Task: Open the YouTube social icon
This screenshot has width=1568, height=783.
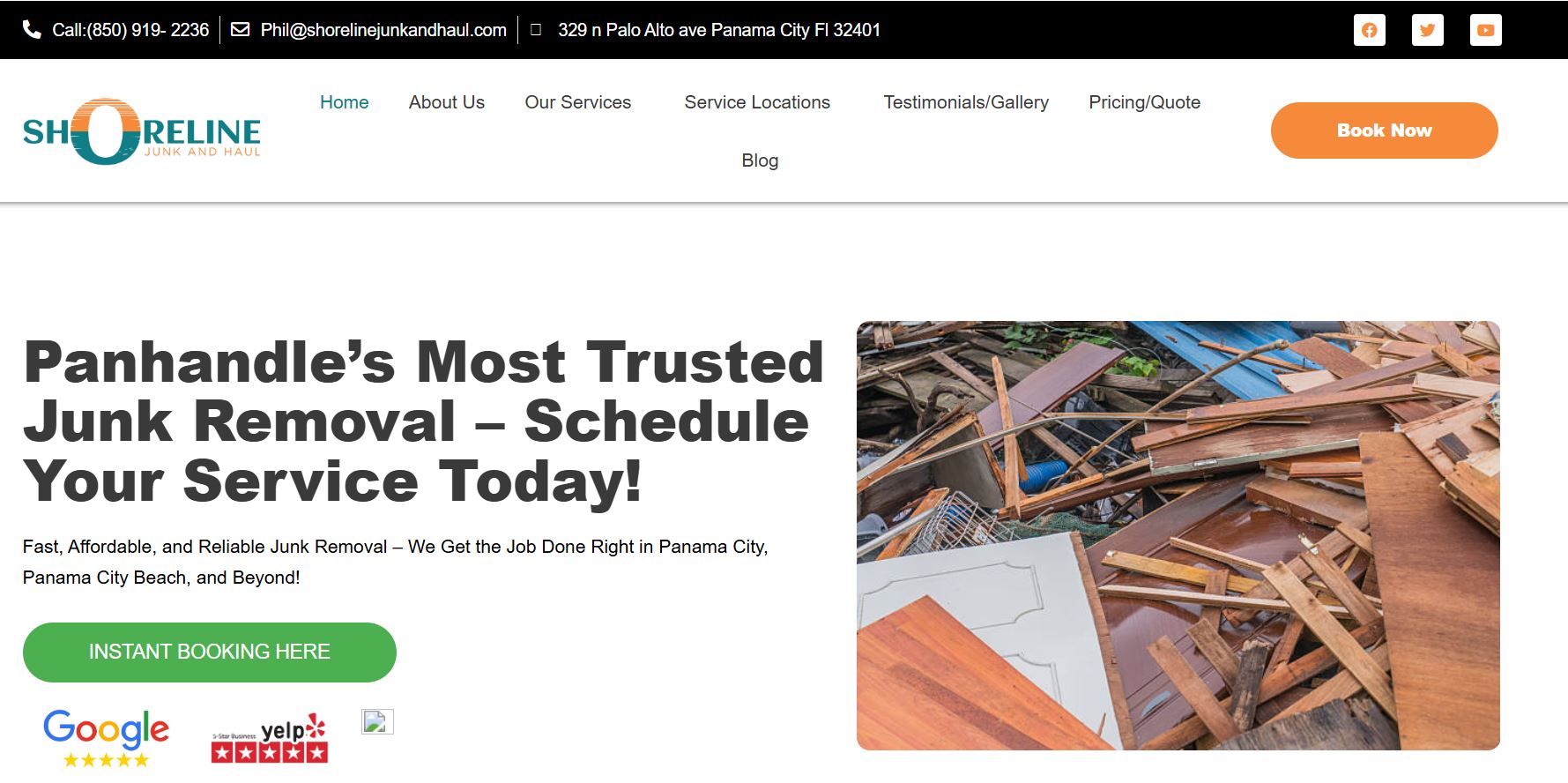Action: 1485,30
